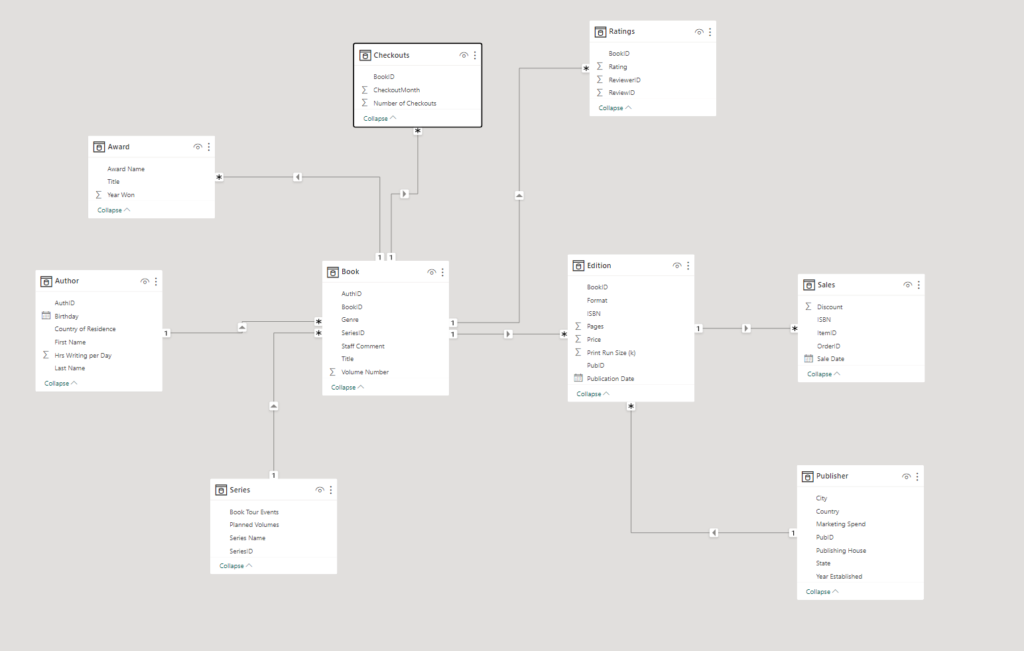Image resolution: width=1024 pixels, height=651 pixels.
Task: Toggle the Sales table visibility eye
Action: tap(907, 285)
